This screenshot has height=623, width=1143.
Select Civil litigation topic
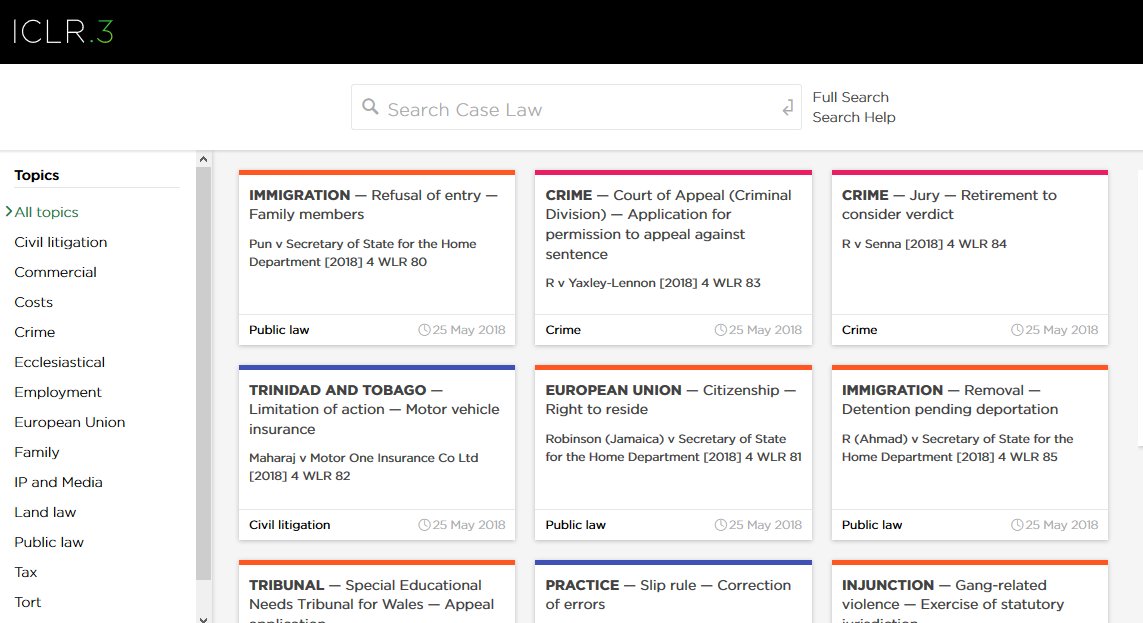coord(61,242)
